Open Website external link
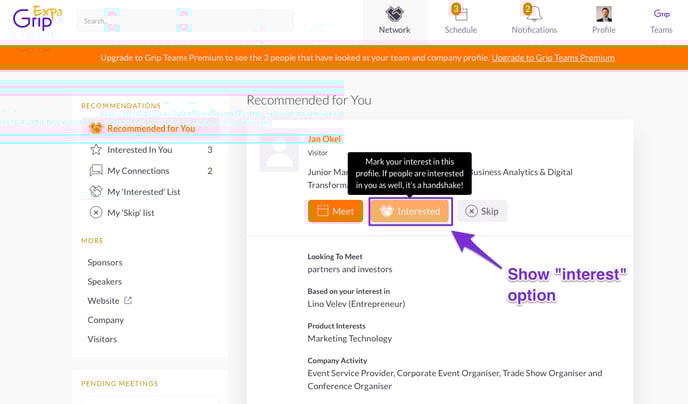The image size is (688, 404). 103,301
